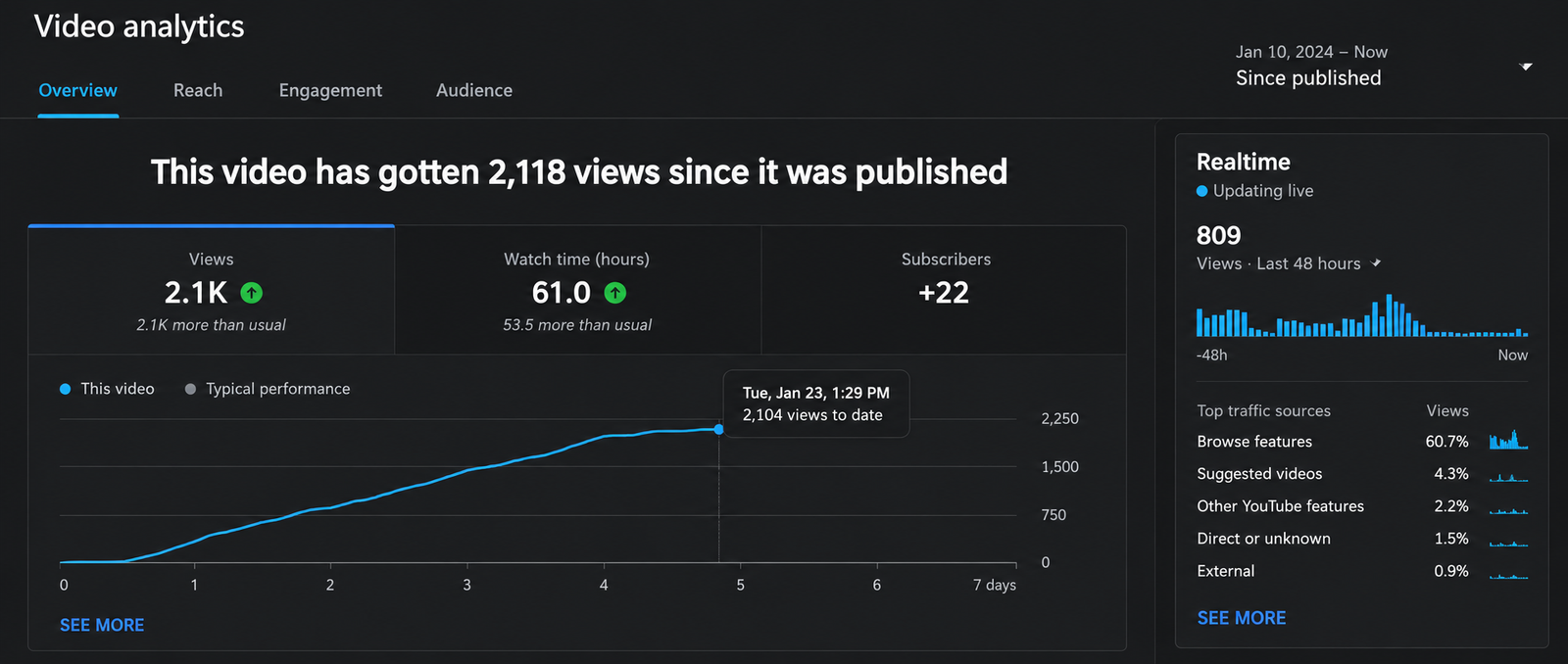
Task: Click the 809 realtime views count
Action: pos(1218,236)
